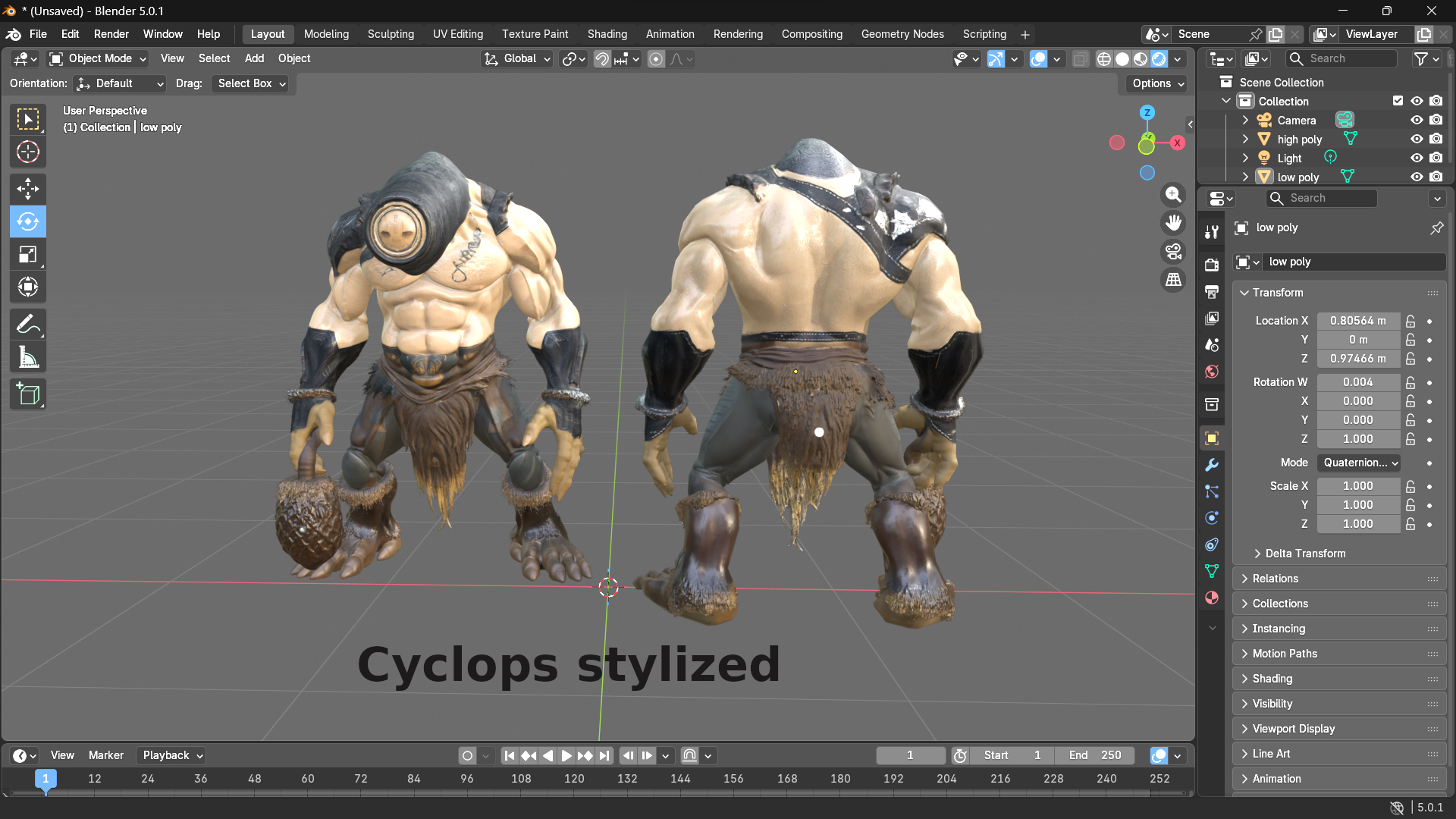The width and height of the screenshot is (1456, 819).
Task: Open the World properties tab icon
Action: pyautogui.click(x=1212, y=372)
